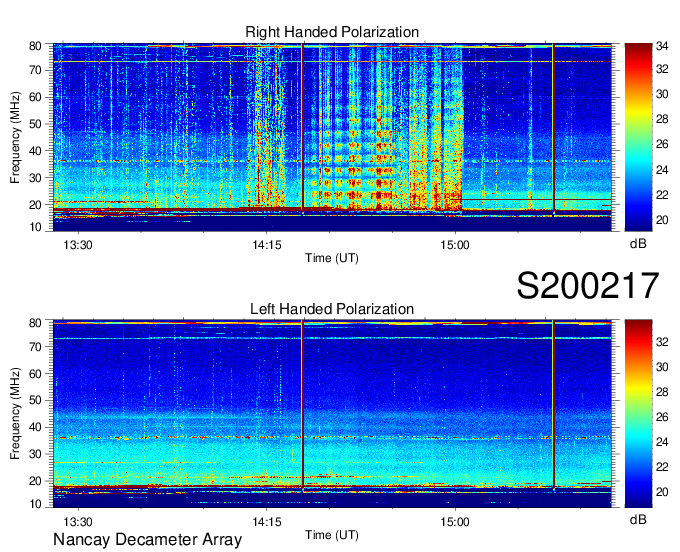Click the Right Handed plot colorbar

pos(638,137)
